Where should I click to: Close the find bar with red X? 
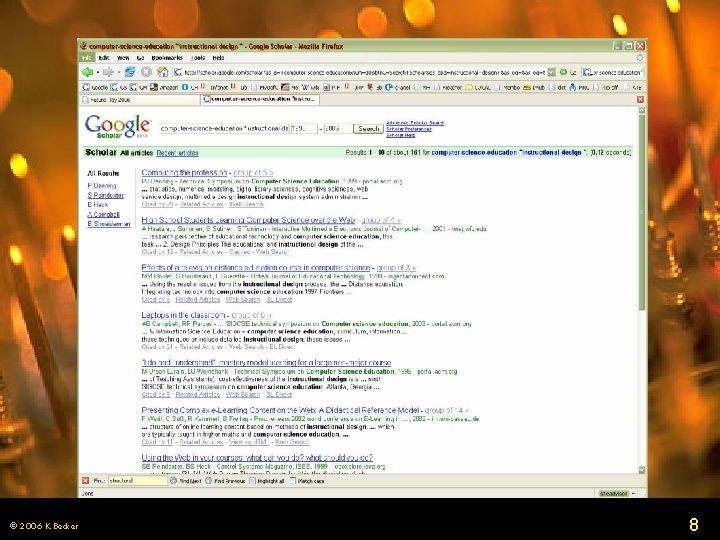pyautogui.click(x=85, y=480)
